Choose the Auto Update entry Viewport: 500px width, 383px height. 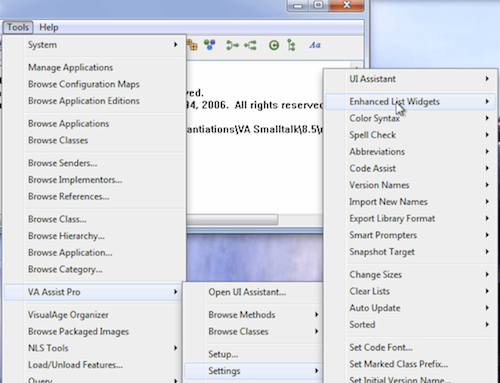tap(410, 308)
